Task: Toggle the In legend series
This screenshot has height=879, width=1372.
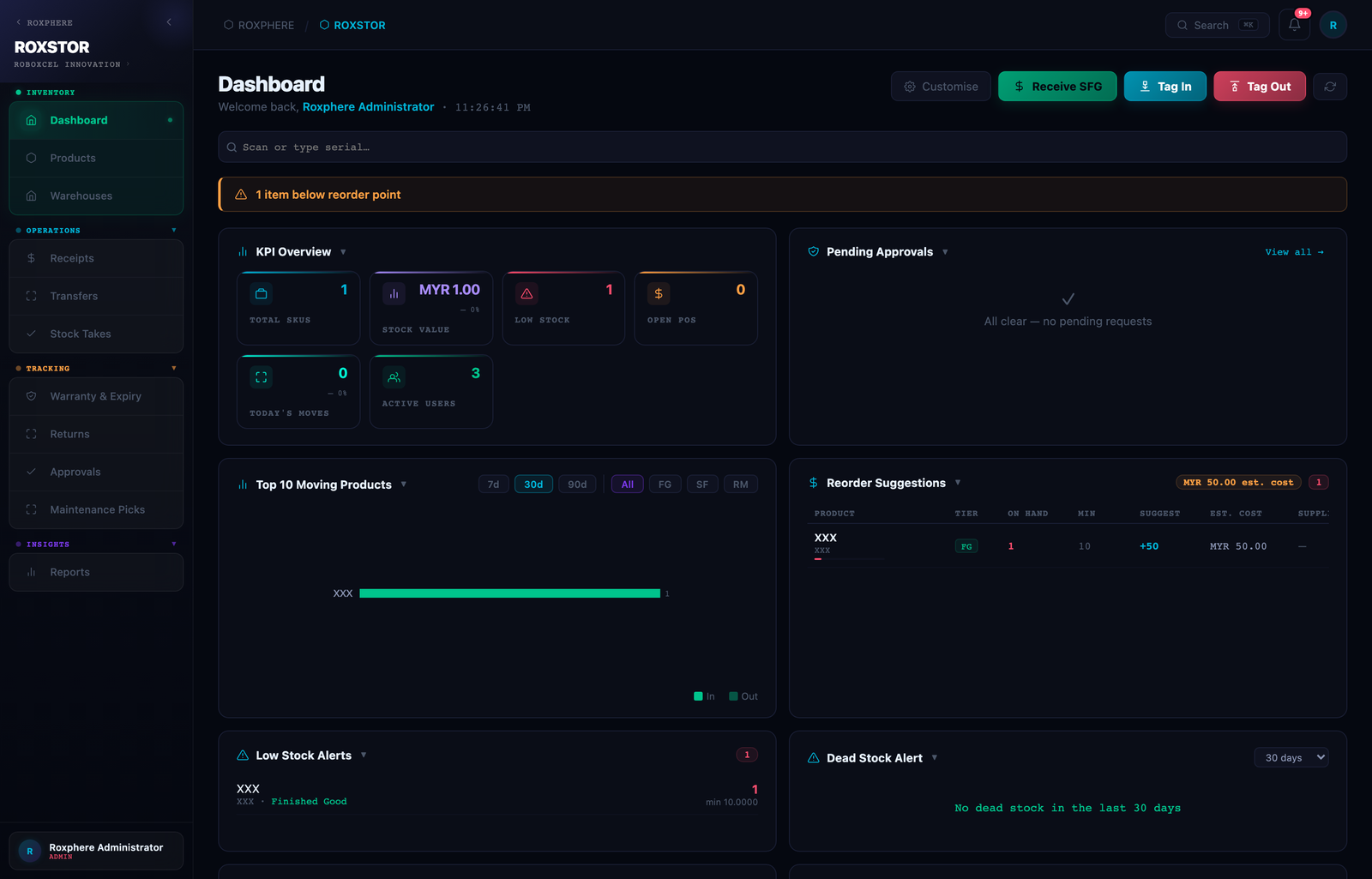Action: pyautogui.click(x=704, y=696)
